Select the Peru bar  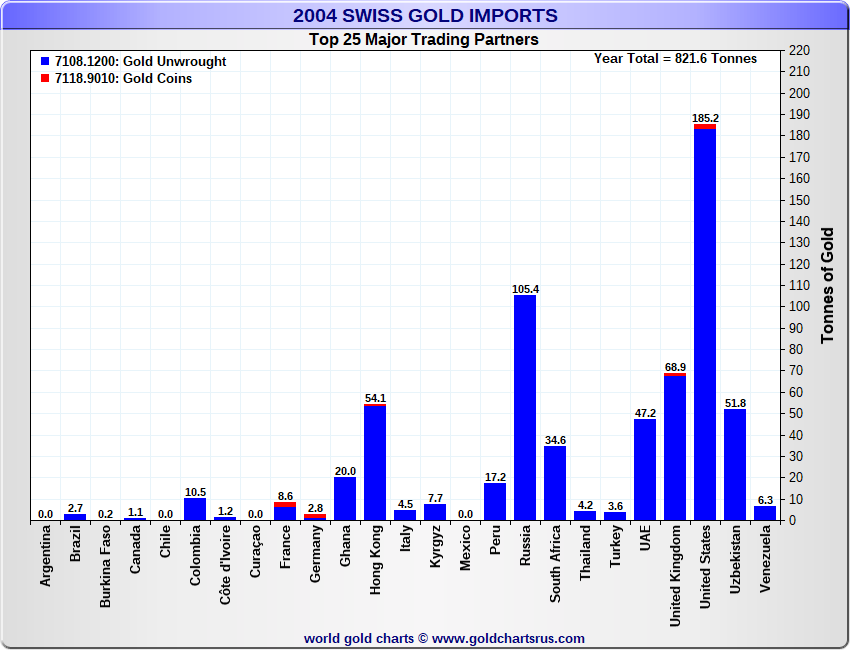(x=495, y=502)
